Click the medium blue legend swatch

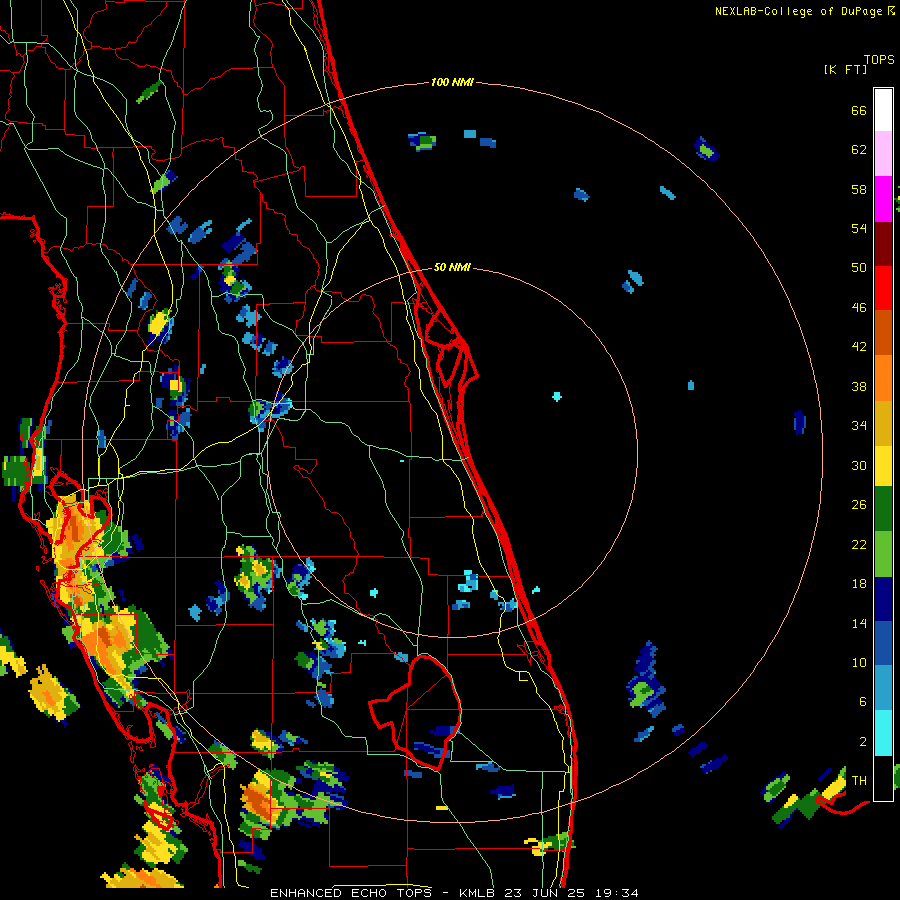coord(883,644)
